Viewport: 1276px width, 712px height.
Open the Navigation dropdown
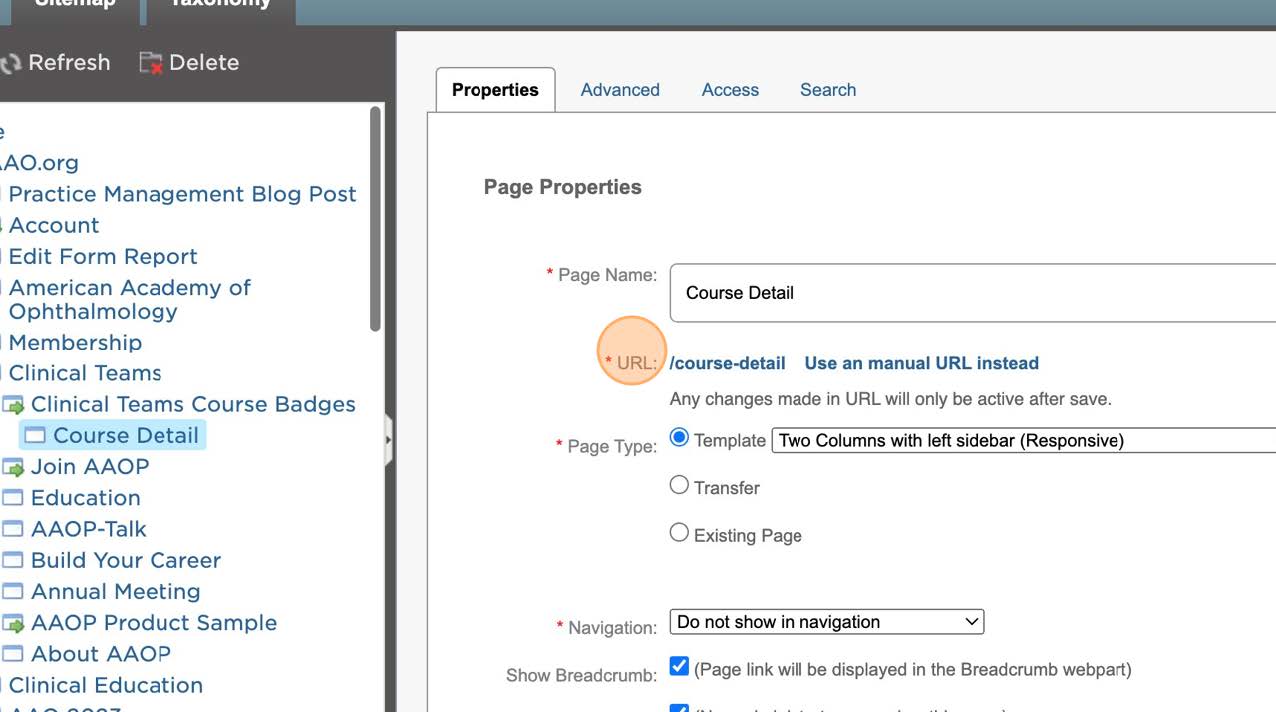(x=827, y=622)
